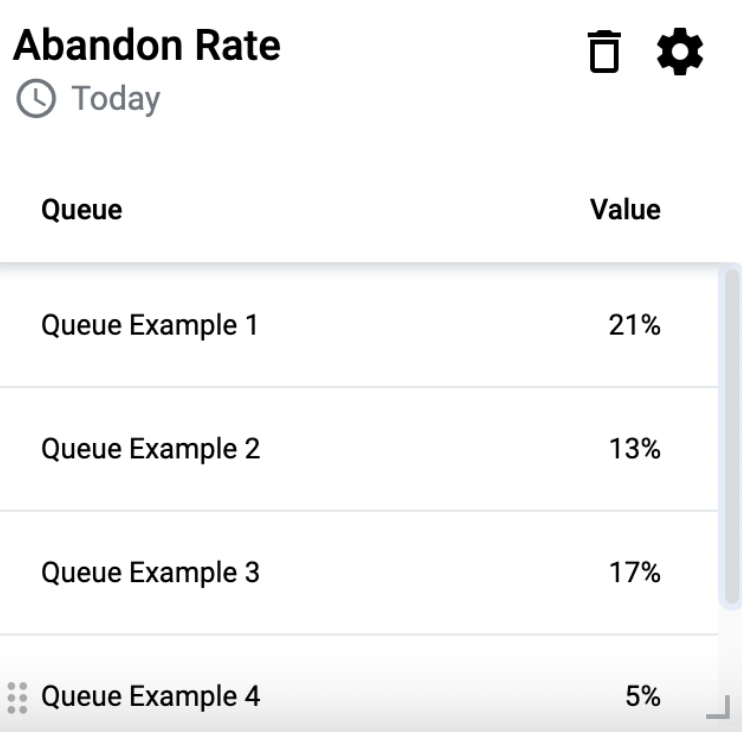Viewport: 742px width, 732px height.
Task: Delete the Abandon Rate widget with trash icon
Action: (604, 52)
